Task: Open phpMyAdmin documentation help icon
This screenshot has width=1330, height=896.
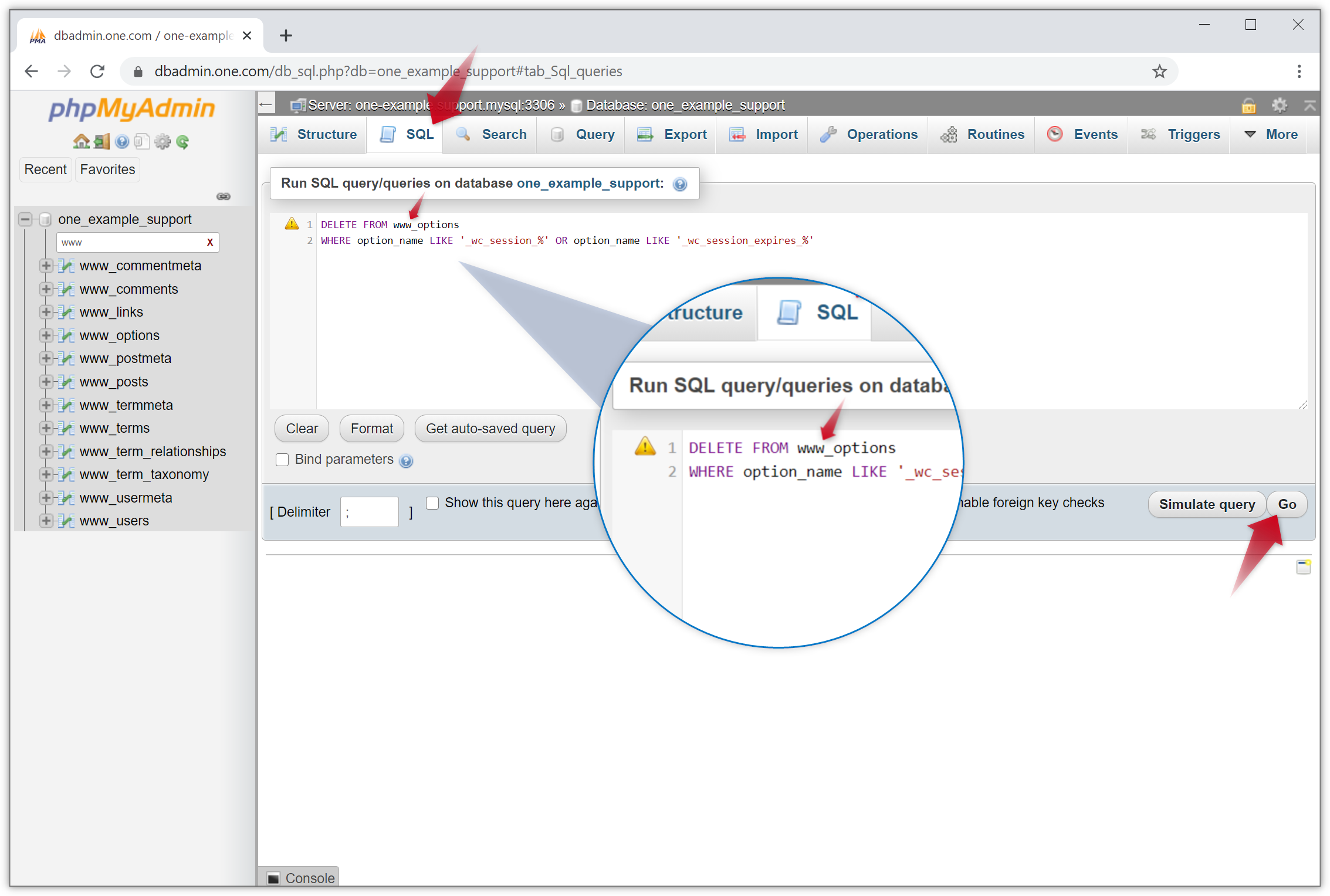Action: (122, 141)
